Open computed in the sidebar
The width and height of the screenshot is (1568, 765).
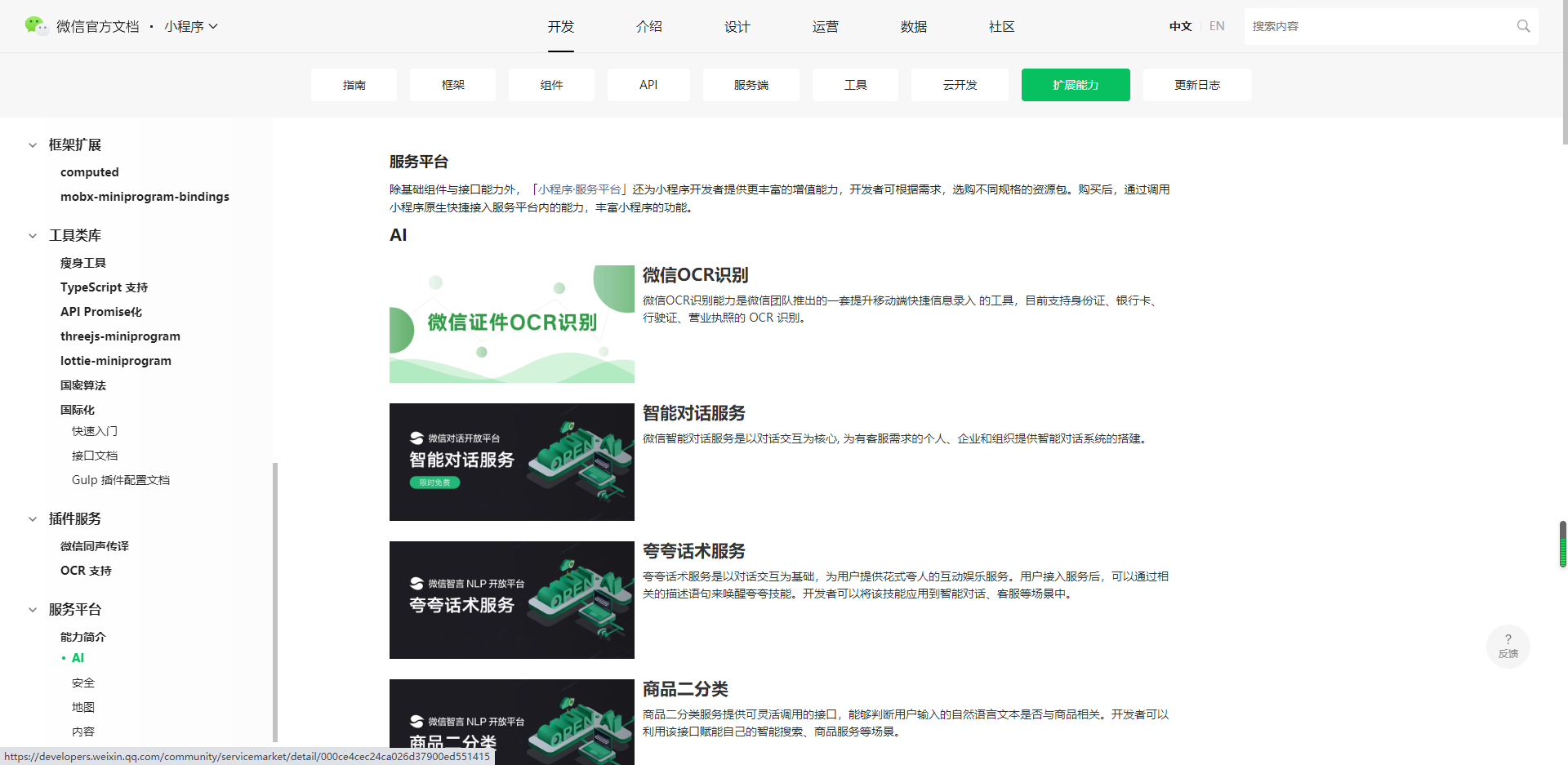point(90,172)
